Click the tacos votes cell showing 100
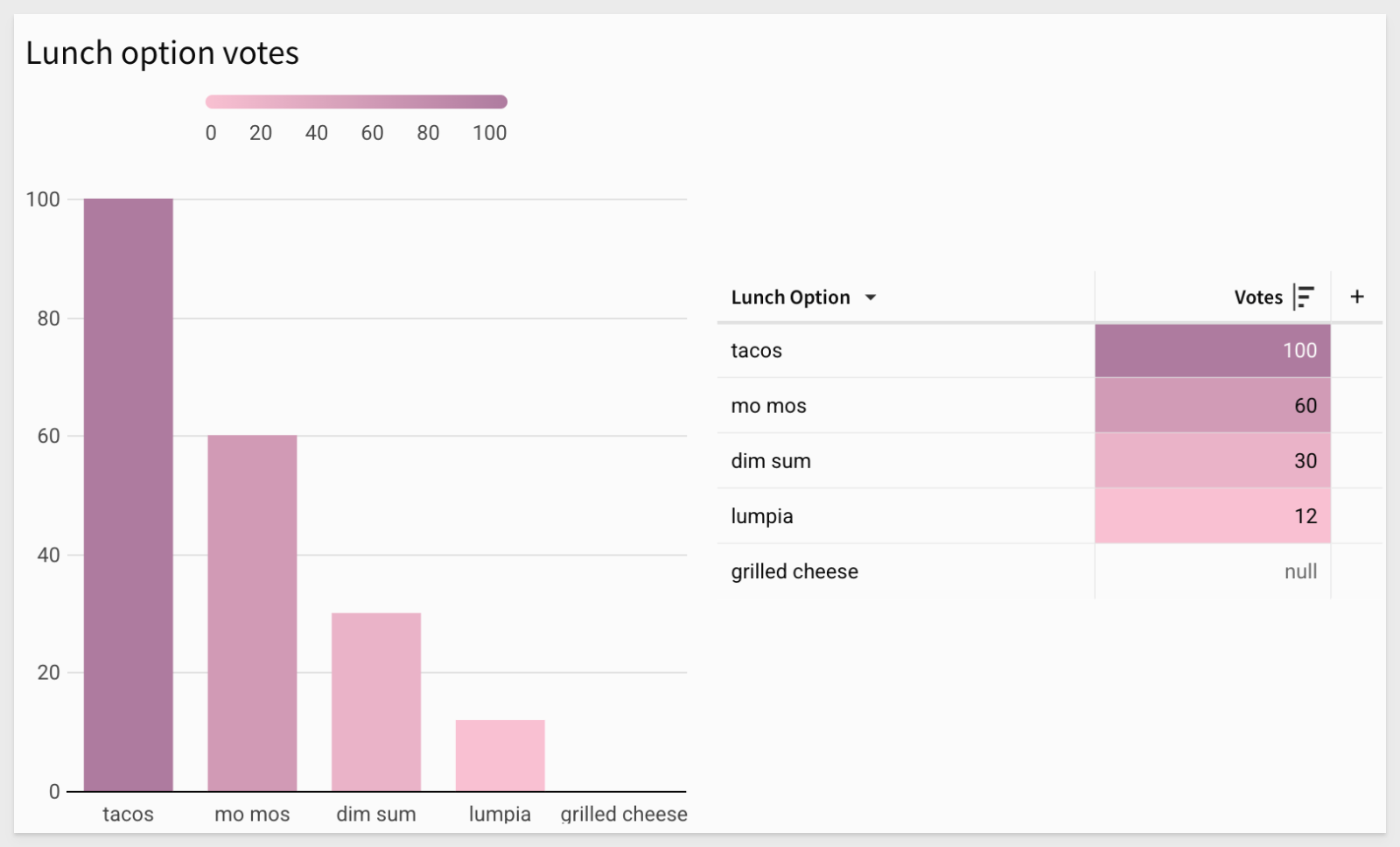 point(1212,351)
